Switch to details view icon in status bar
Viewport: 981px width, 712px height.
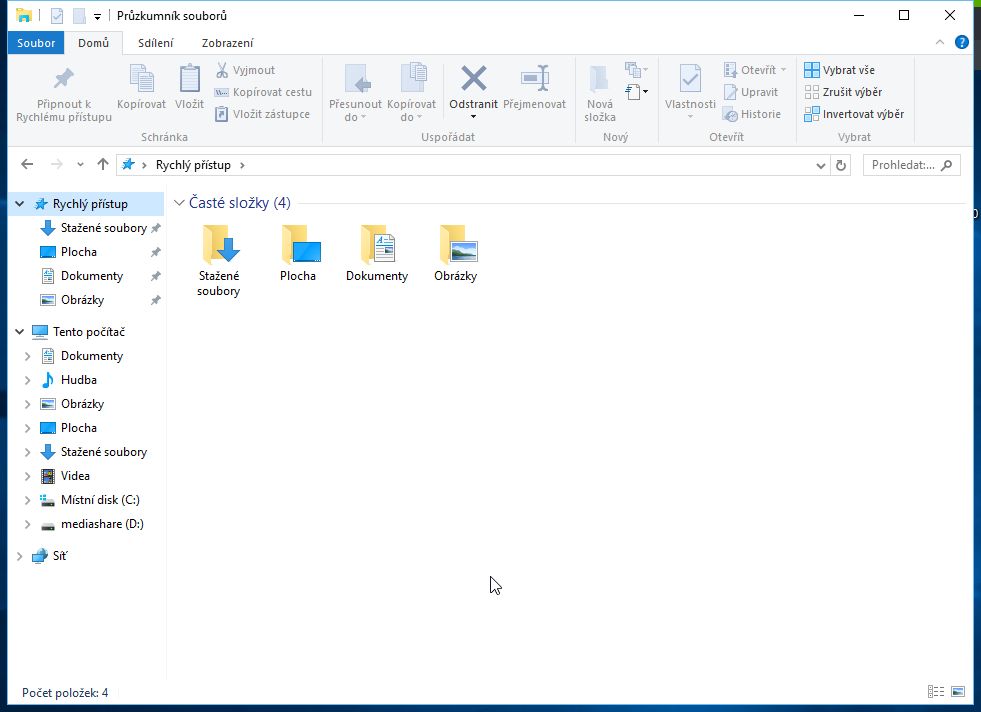click(936, 691)
